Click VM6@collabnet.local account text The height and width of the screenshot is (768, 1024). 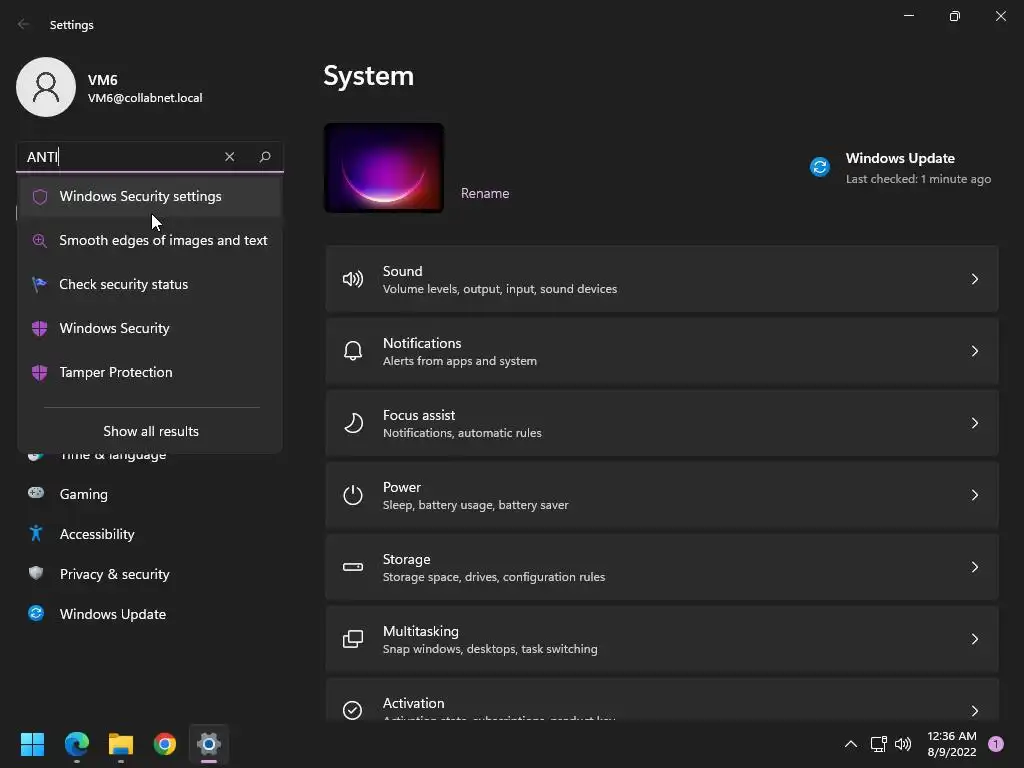coord(145,98)
